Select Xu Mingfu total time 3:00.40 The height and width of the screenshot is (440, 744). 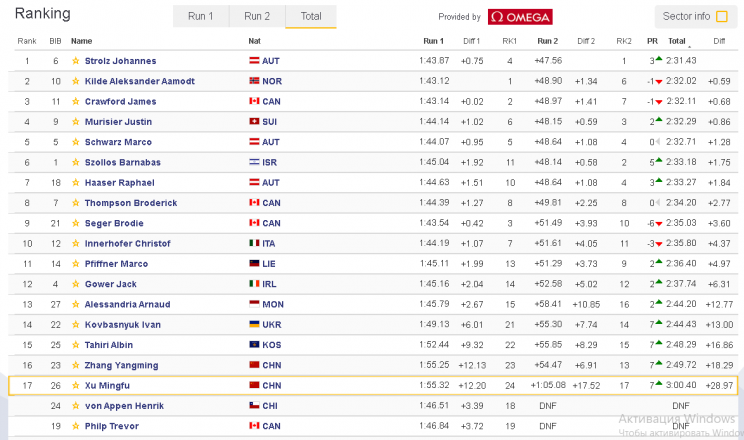click(x=681, y=385)
